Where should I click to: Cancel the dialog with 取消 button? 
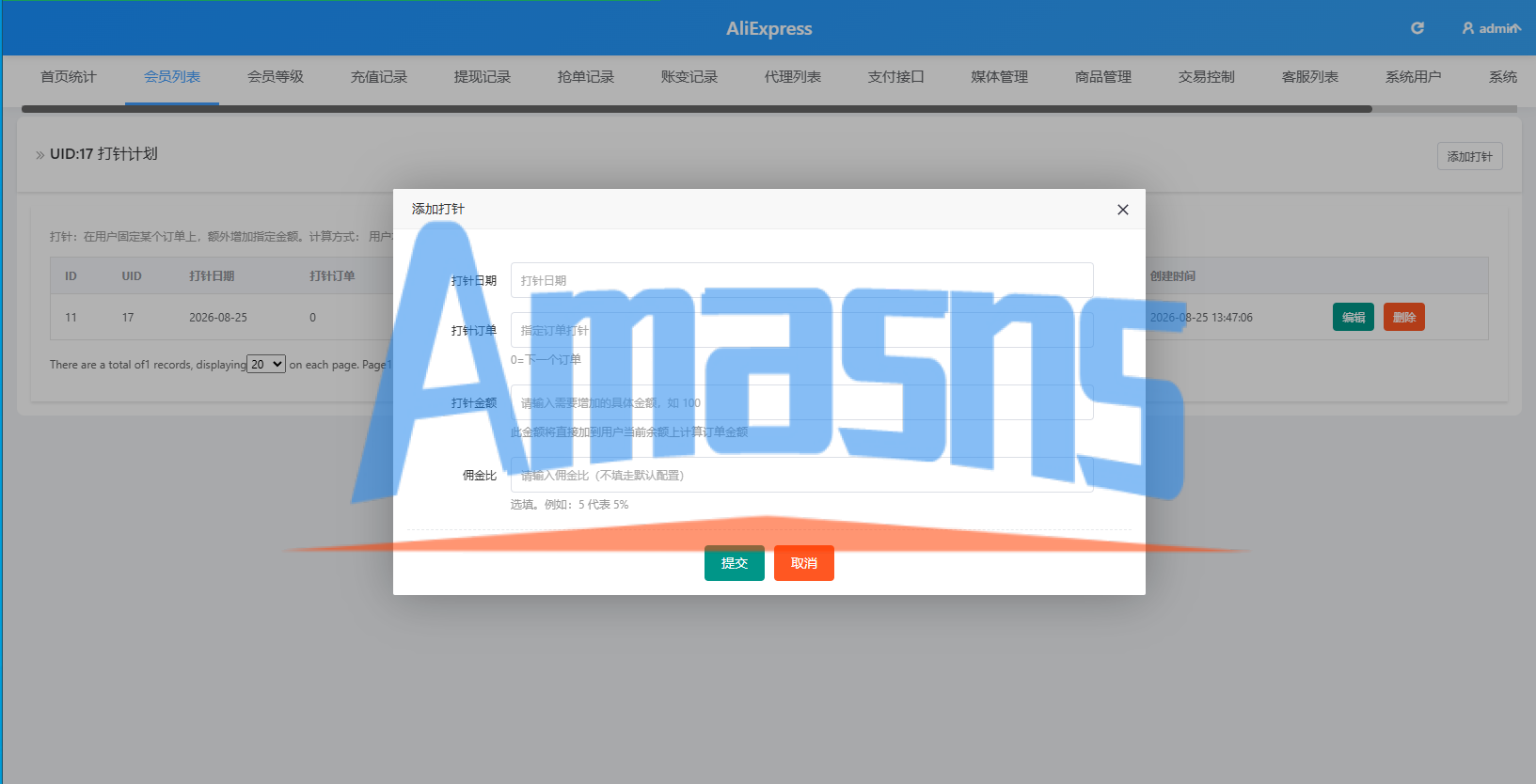pos(804,563)
